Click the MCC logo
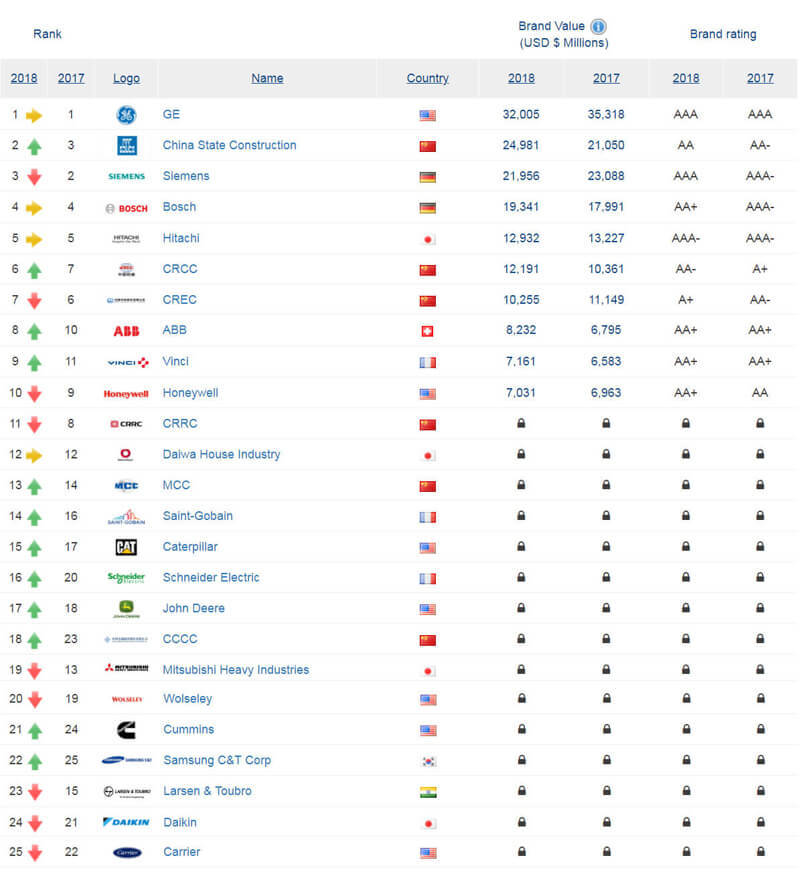Image resolution: width=800 pixels, height=872 pixels. click(x=126, y=485)
